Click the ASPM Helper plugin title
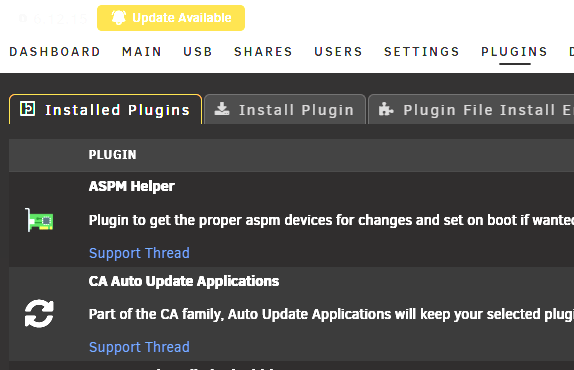The image size is (574, 370). pyautogui.click(x=132, y=186)
